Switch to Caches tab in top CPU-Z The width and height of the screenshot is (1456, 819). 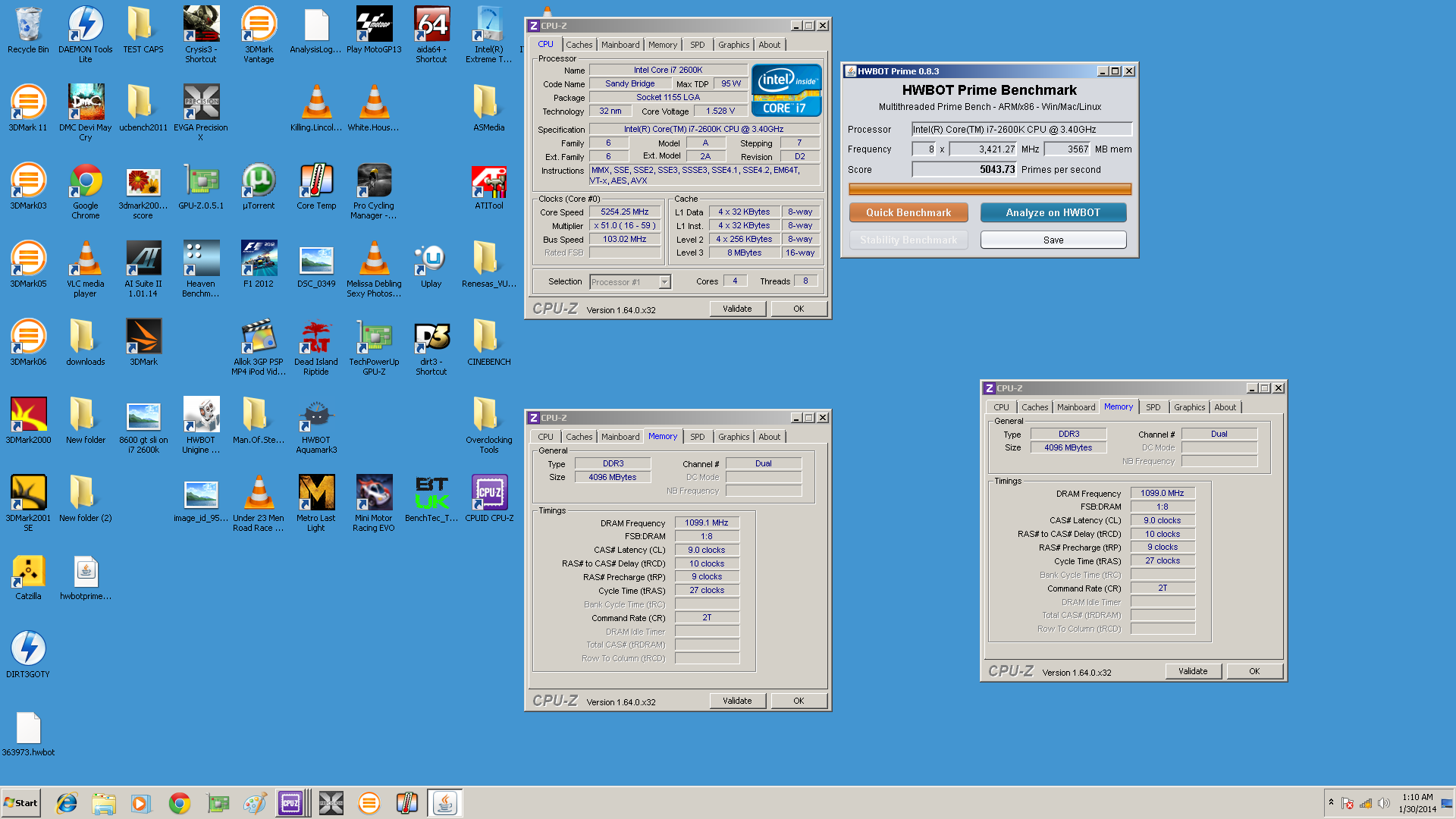579,45
